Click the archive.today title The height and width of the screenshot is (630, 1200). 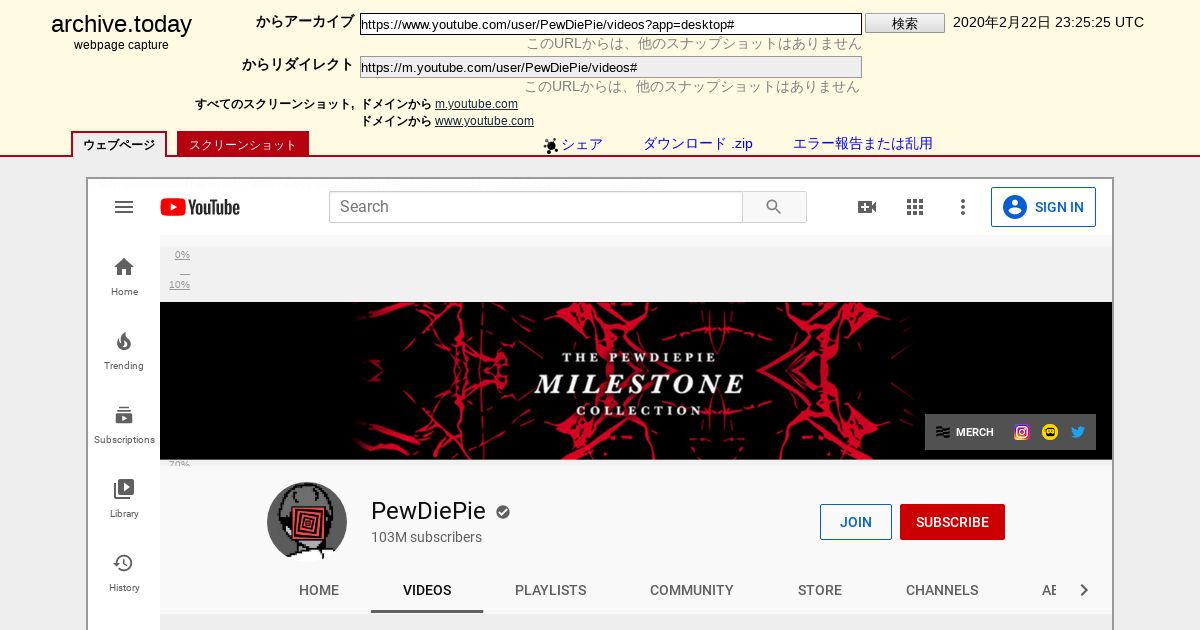click(121, 25)
